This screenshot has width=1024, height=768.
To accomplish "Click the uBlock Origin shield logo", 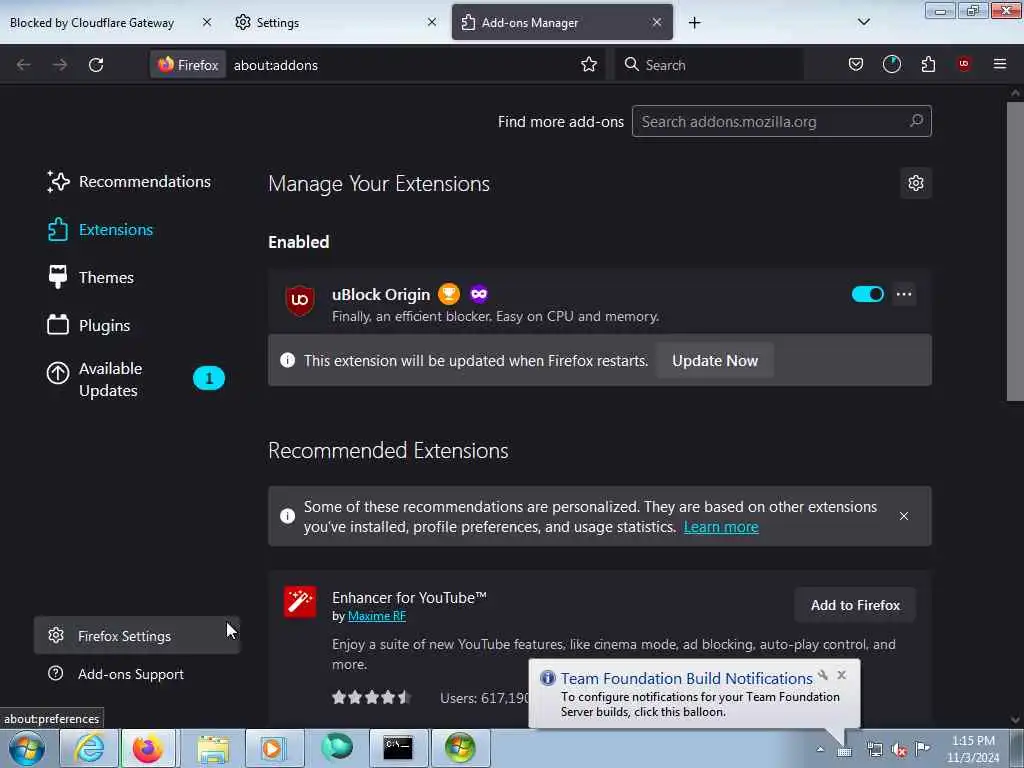I will coord(300,300).
